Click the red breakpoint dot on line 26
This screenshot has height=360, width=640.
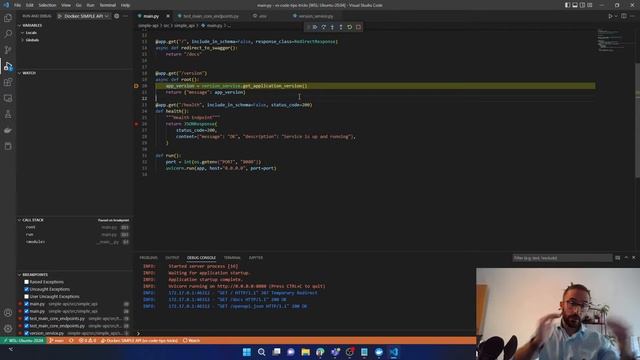pos(136,124)
